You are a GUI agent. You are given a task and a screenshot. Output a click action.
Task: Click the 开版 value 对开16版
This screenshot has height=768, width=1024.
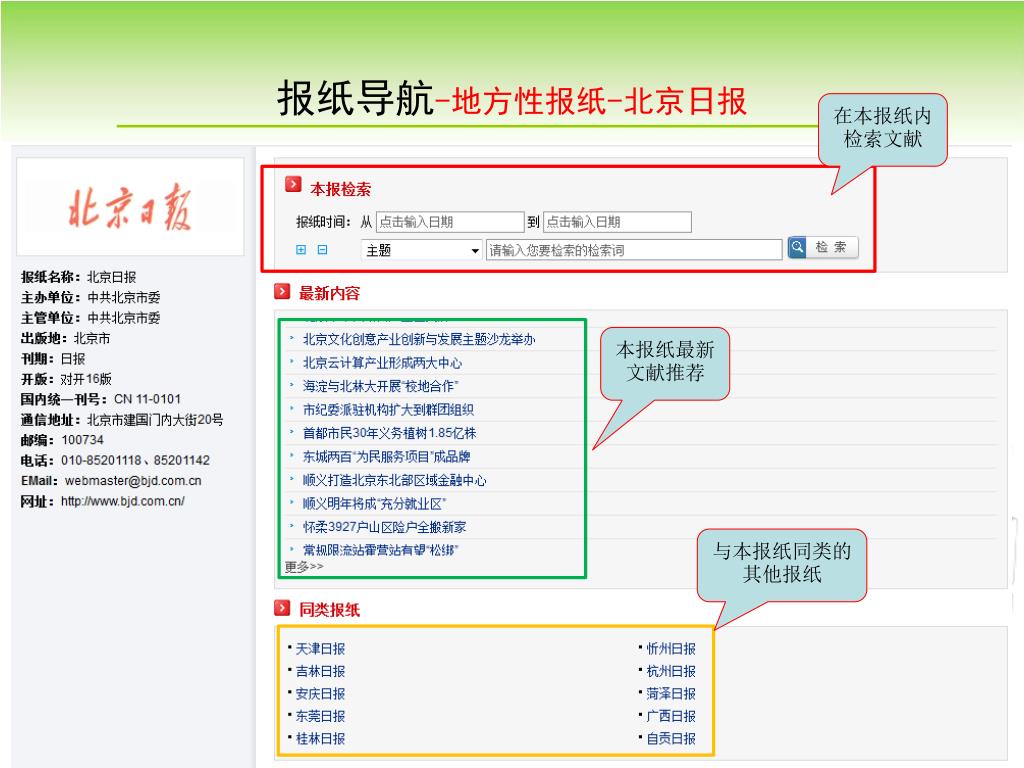click(x=86, y=379)
